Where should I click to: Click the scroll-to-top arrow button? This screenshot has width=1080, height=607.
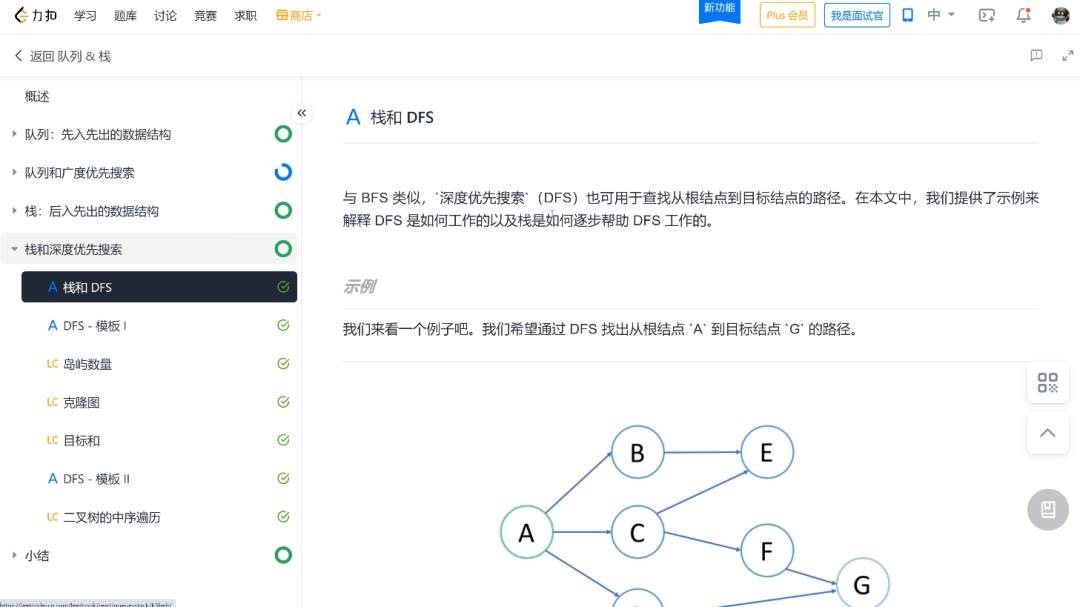tap(1047, 433)
